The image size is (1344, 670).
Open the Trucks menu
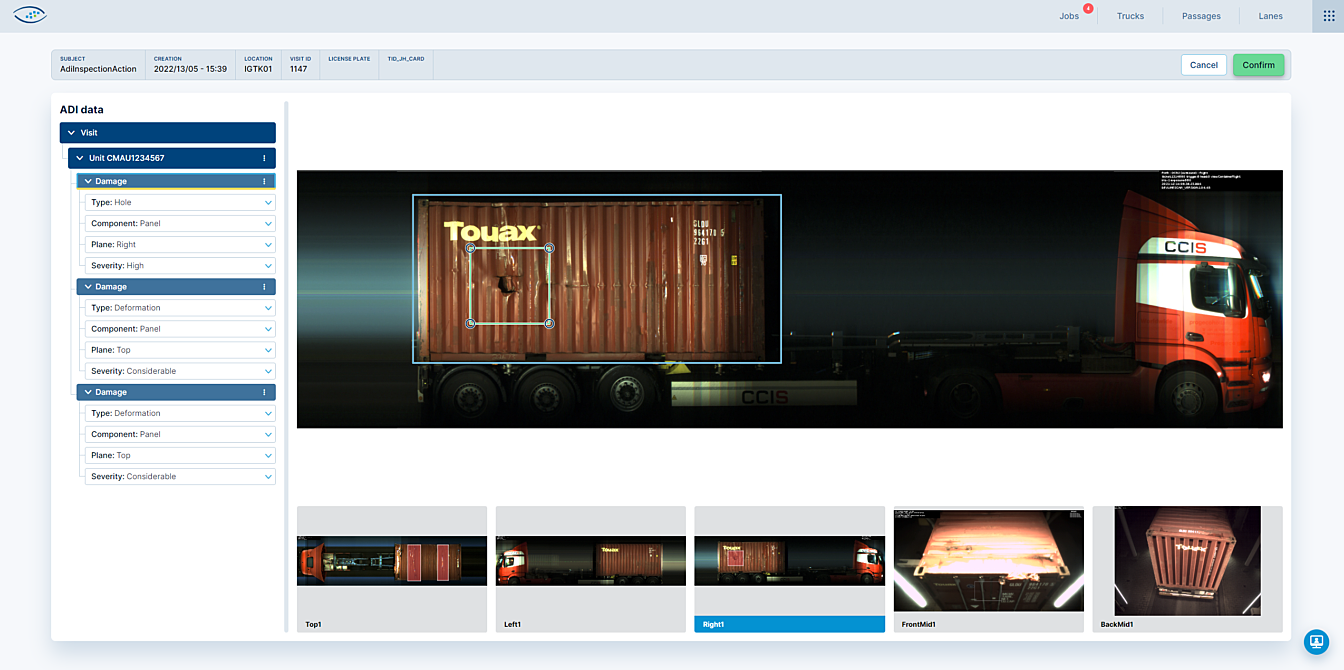[x=1130, y=16]
